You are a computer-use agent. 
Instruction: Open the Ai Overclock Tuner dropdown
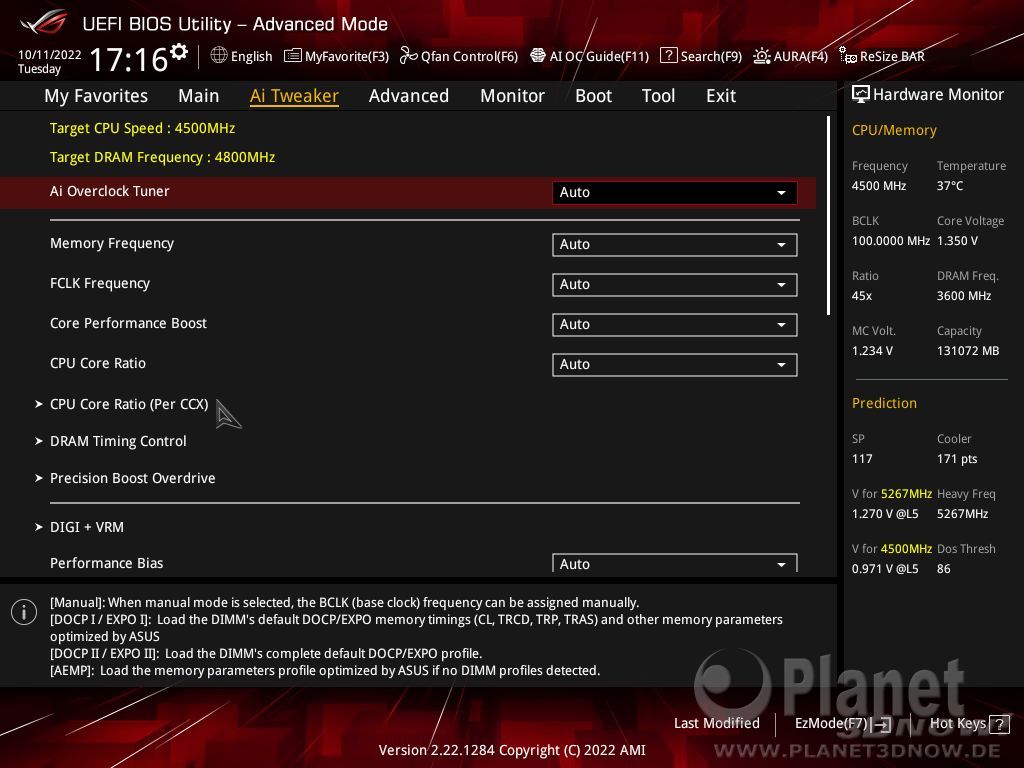point(674,192)
